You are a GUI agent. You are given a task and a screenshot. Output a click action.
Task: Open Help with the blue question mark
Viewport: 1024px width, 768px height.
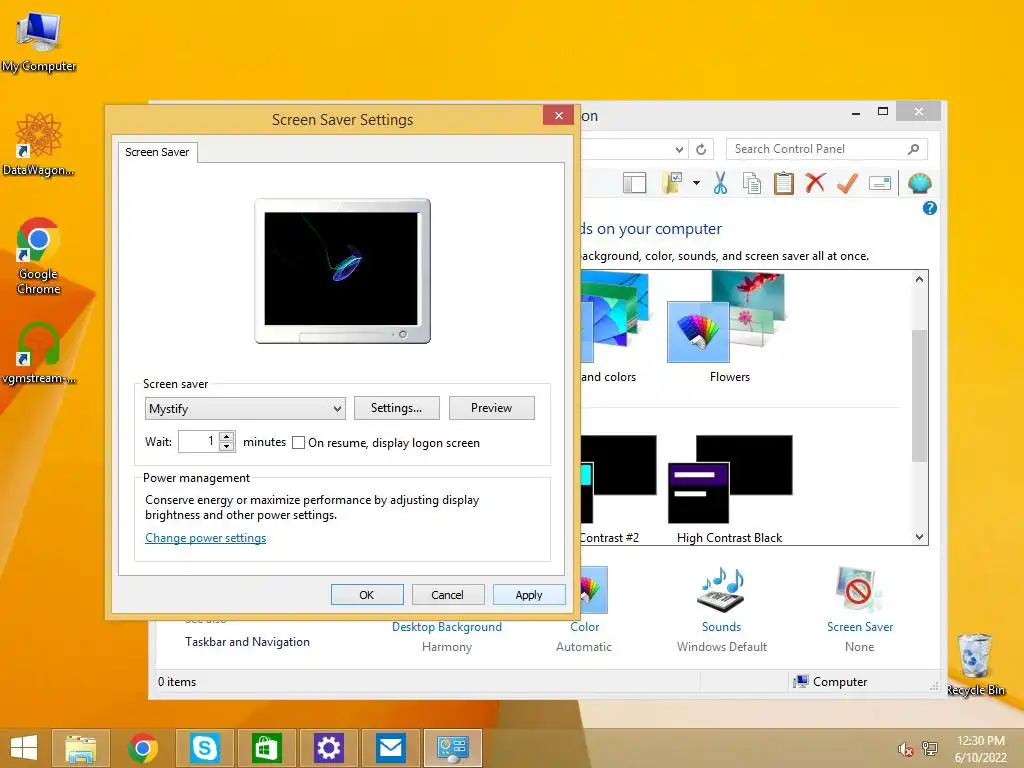tap(930, 208)
